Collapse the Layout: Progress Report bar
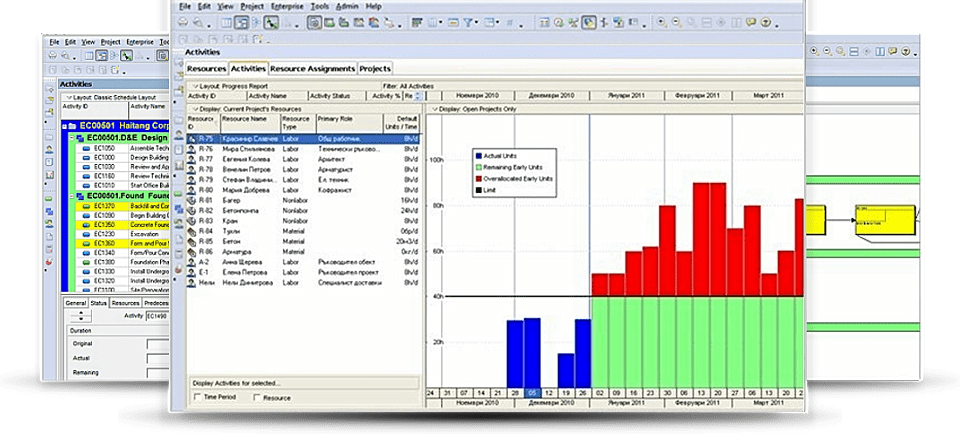The width and height of the screenshot is (960, 434). tap(195, 87)
